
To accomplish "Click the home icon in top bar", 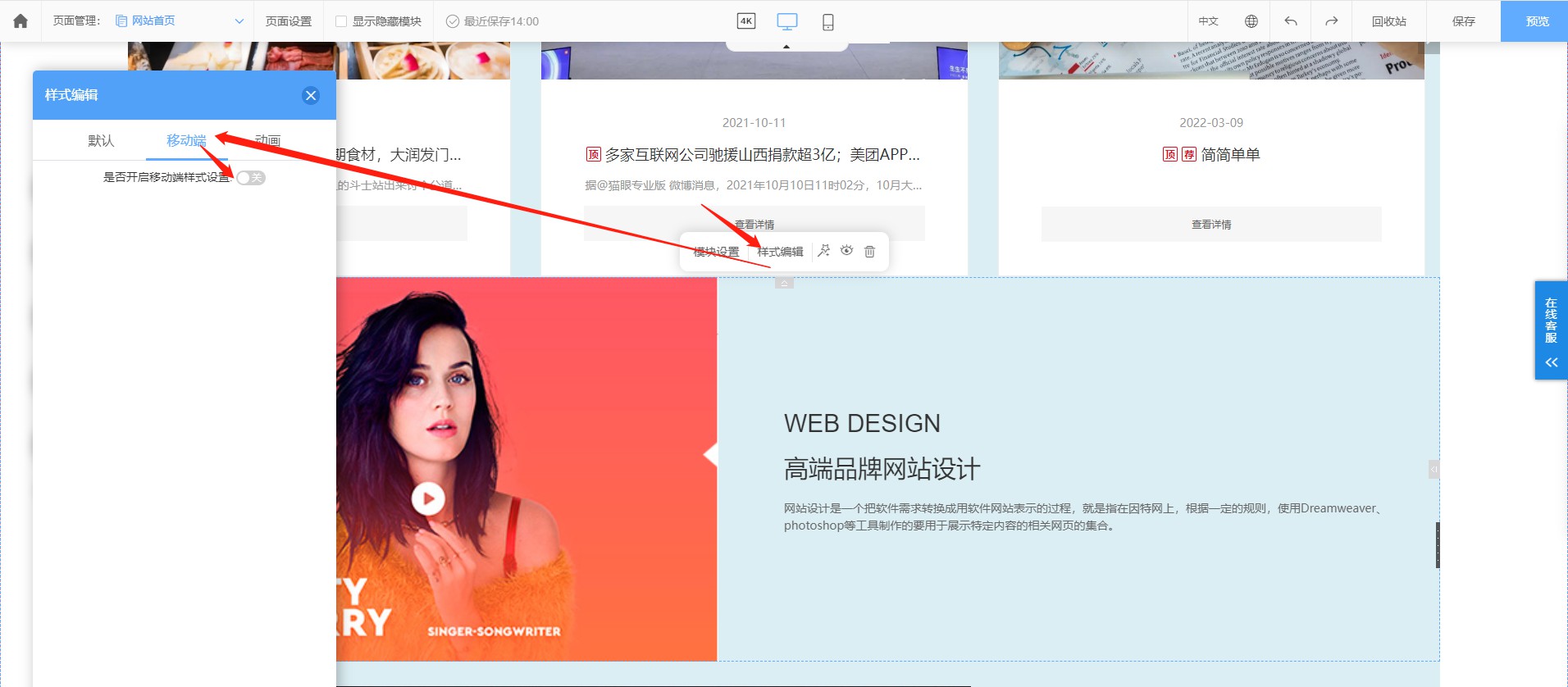I will 21,21.
